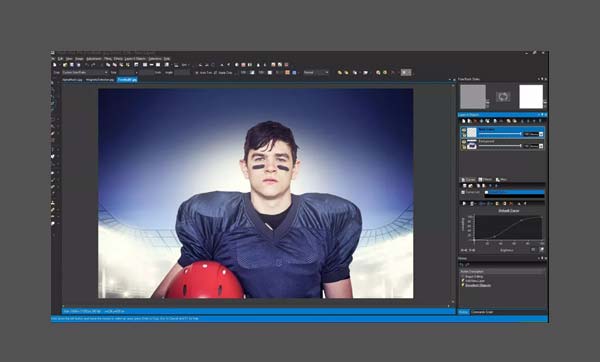The width and height of the screenshot is (600, 362).
Task: Click inside the curves graph
Action: click(x=508, y=228)
